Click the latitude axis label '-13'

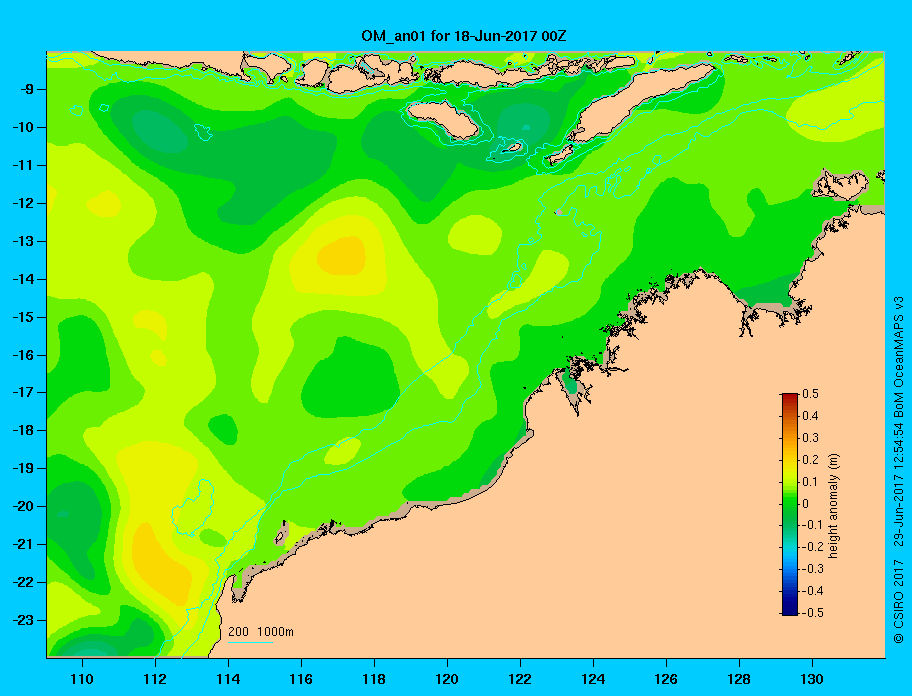click(24, 241)
